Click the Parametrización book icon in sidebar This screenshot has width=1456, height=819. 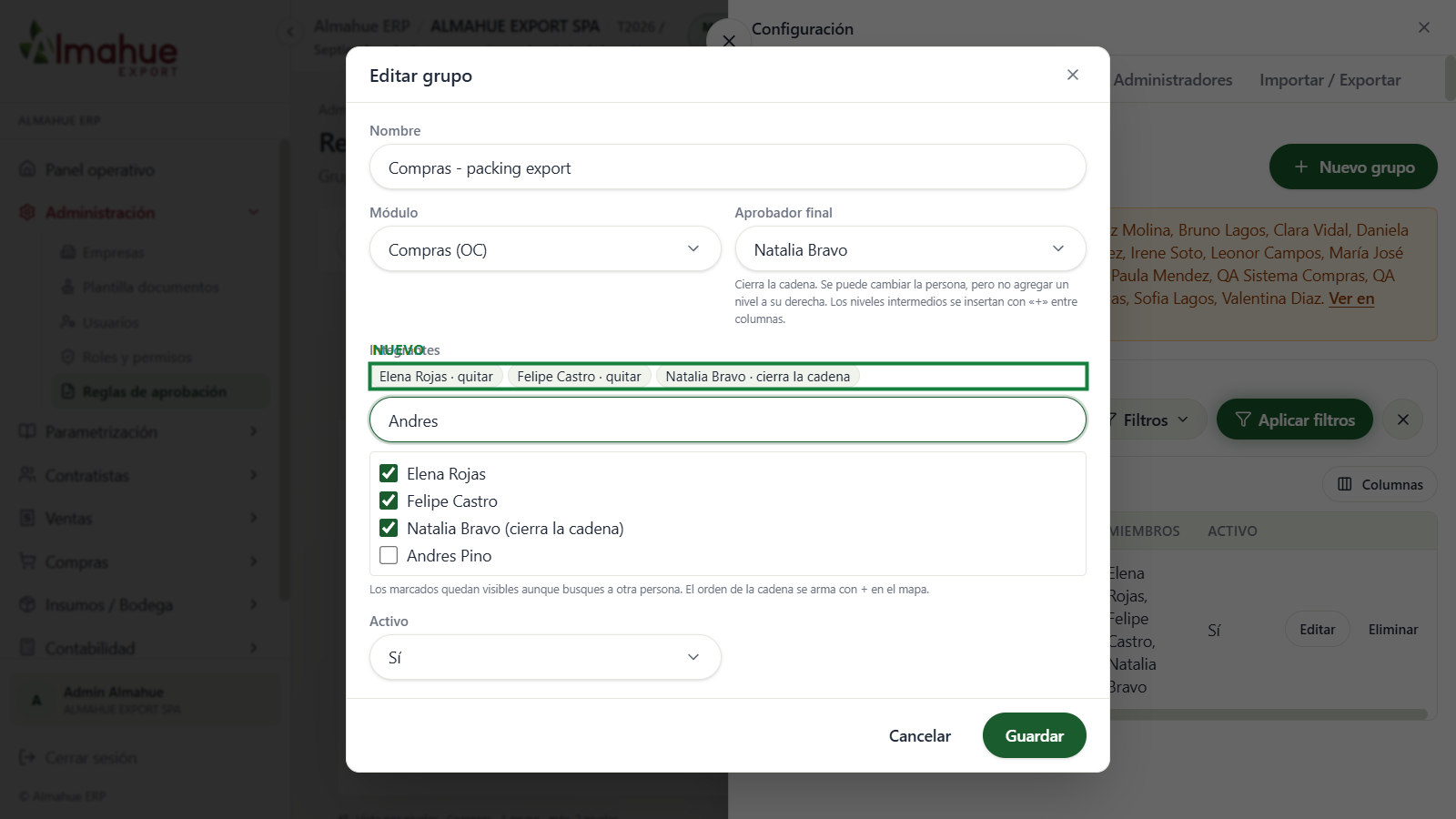click(x=27, y=431)
